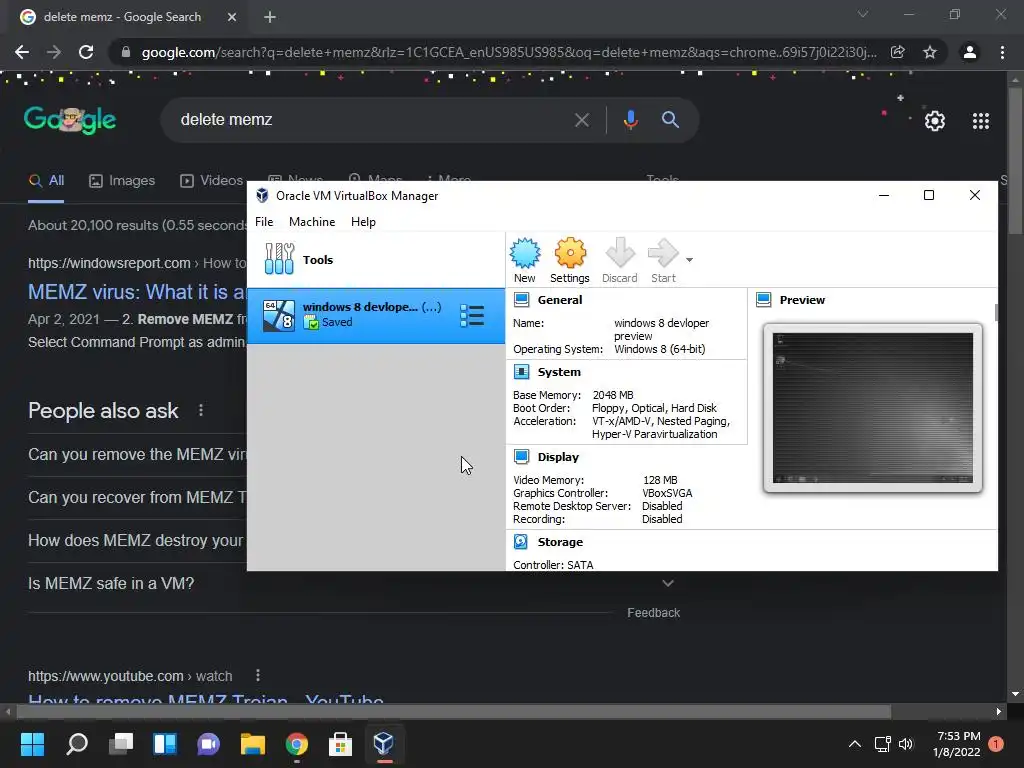
Task: Click the System section header
Action: (x=558, y=372)
